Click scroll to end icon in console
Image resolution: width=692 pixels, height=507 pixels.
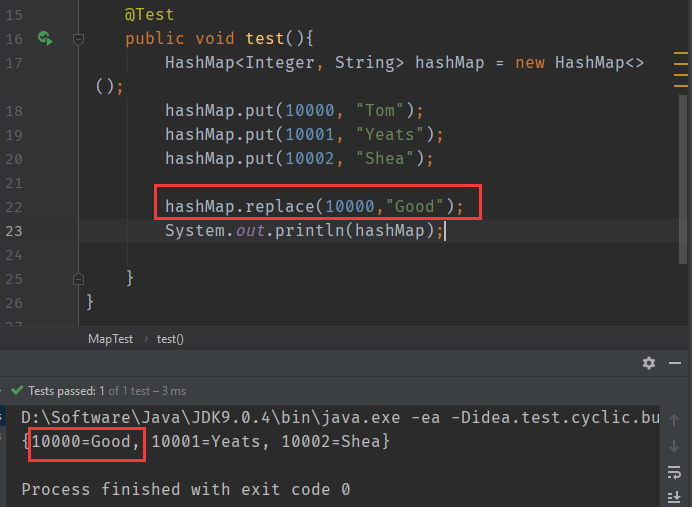(674, 497)
